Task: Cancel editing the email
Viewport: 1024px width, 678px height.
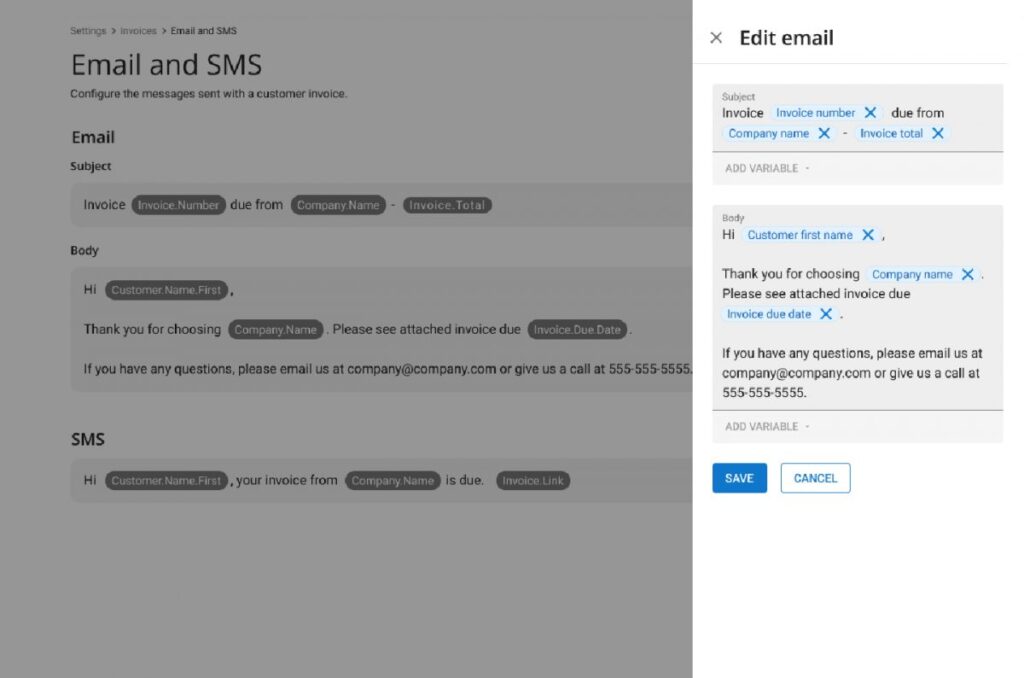Action: pos(815,478)
